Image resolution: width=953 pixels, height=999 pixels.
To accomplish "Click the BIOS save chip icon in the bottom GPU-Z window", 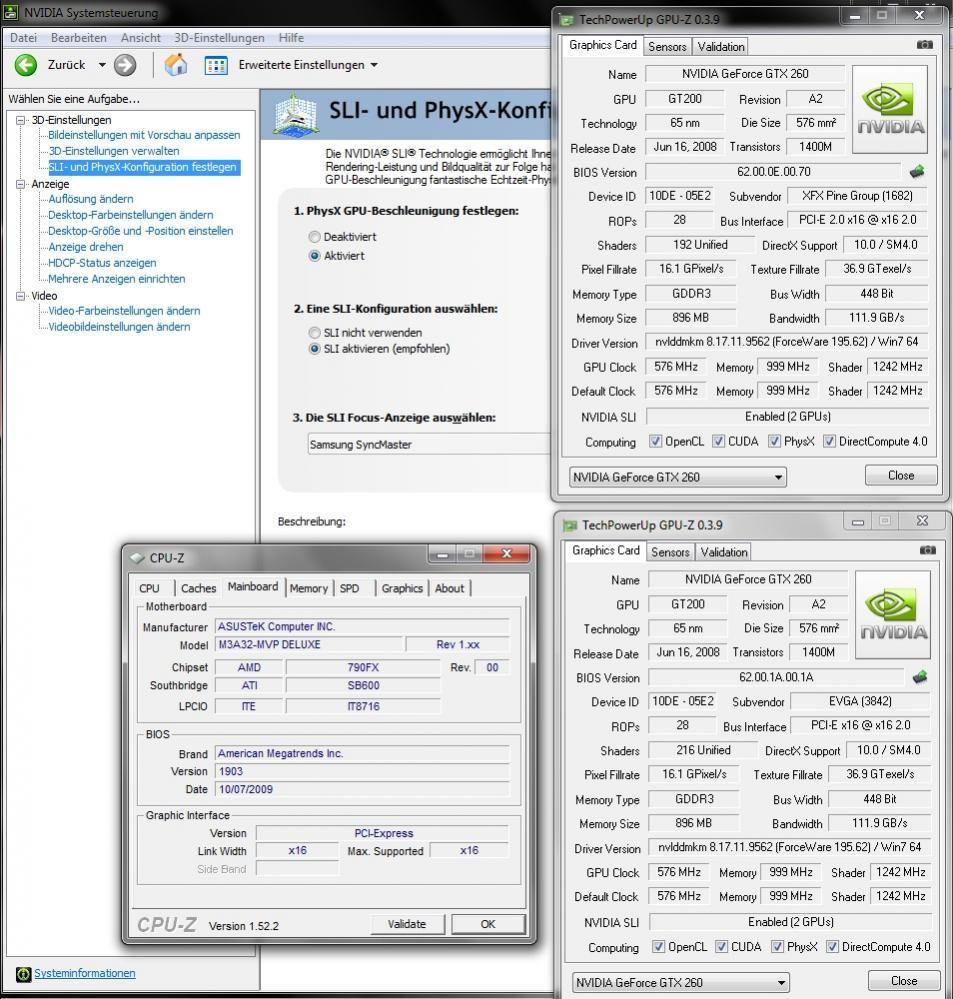I will pos(920,677).
